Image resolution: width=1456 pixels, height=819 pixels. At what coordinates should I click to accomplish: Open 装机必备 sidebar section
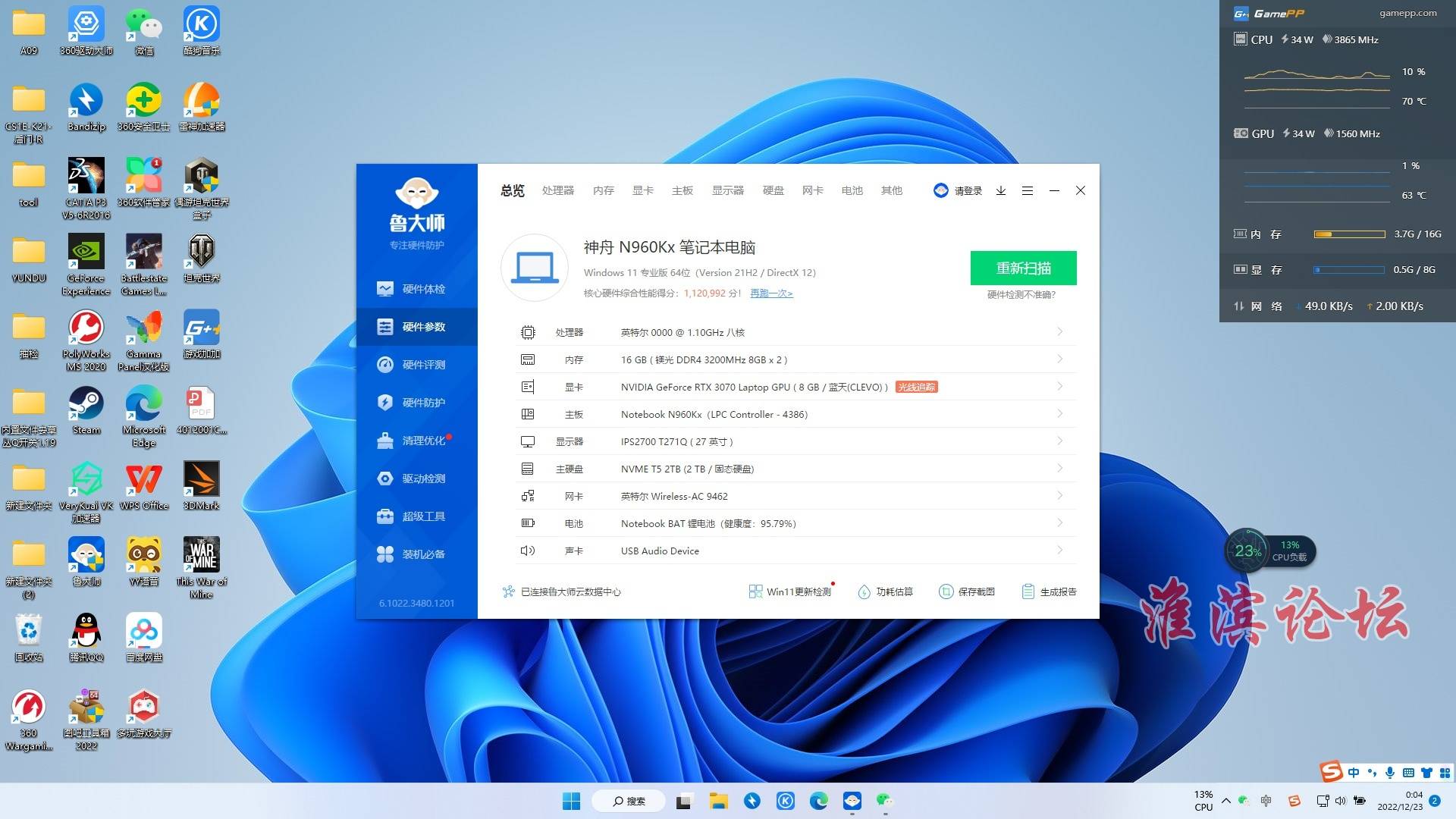(x=416, y=554)
